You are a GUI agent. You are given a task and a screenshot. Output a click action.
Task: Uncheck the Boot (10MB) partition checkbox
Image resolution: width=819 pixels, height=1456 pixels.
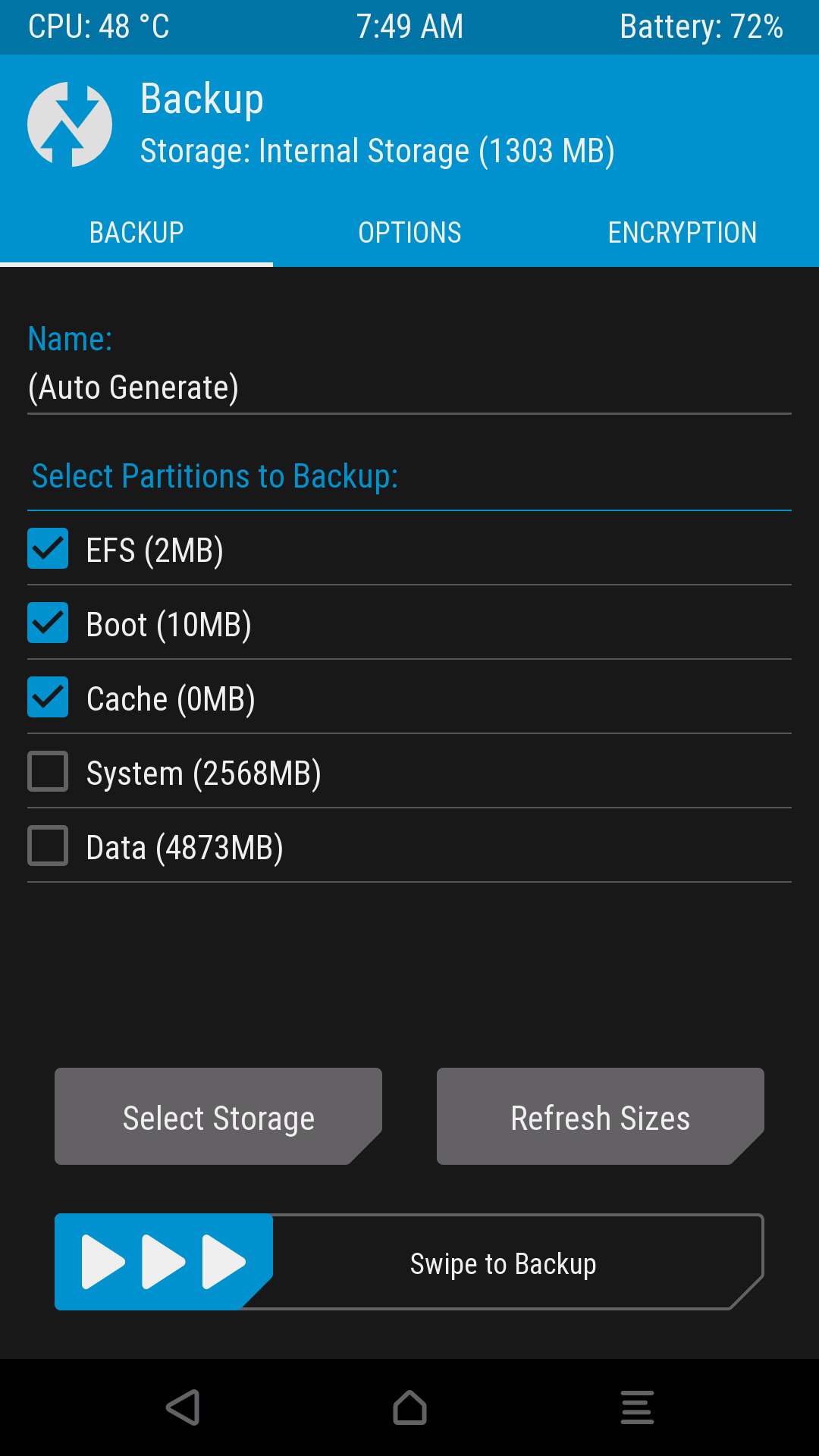48,623
